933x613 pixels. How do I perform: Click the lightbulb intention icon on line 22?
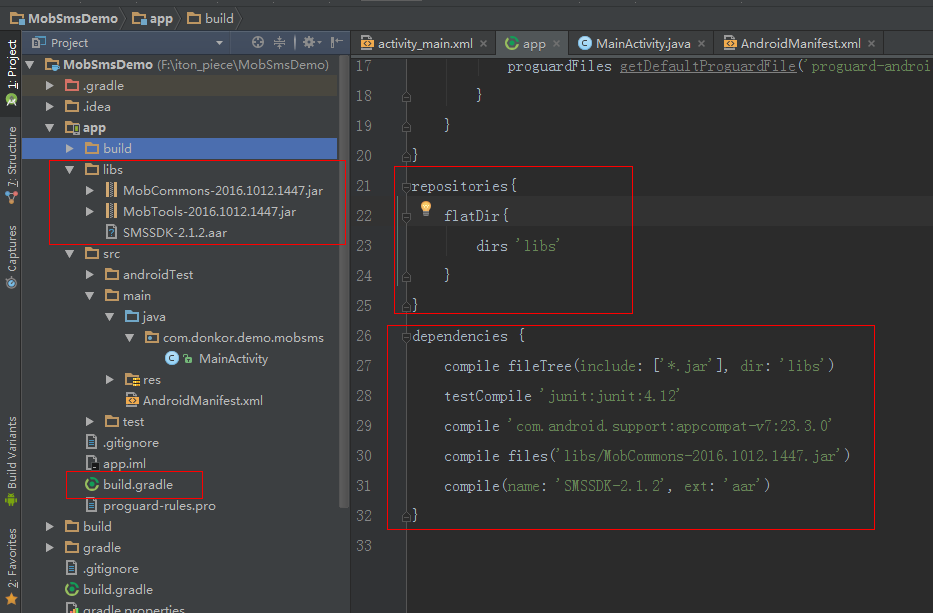(x=426, y=208)
